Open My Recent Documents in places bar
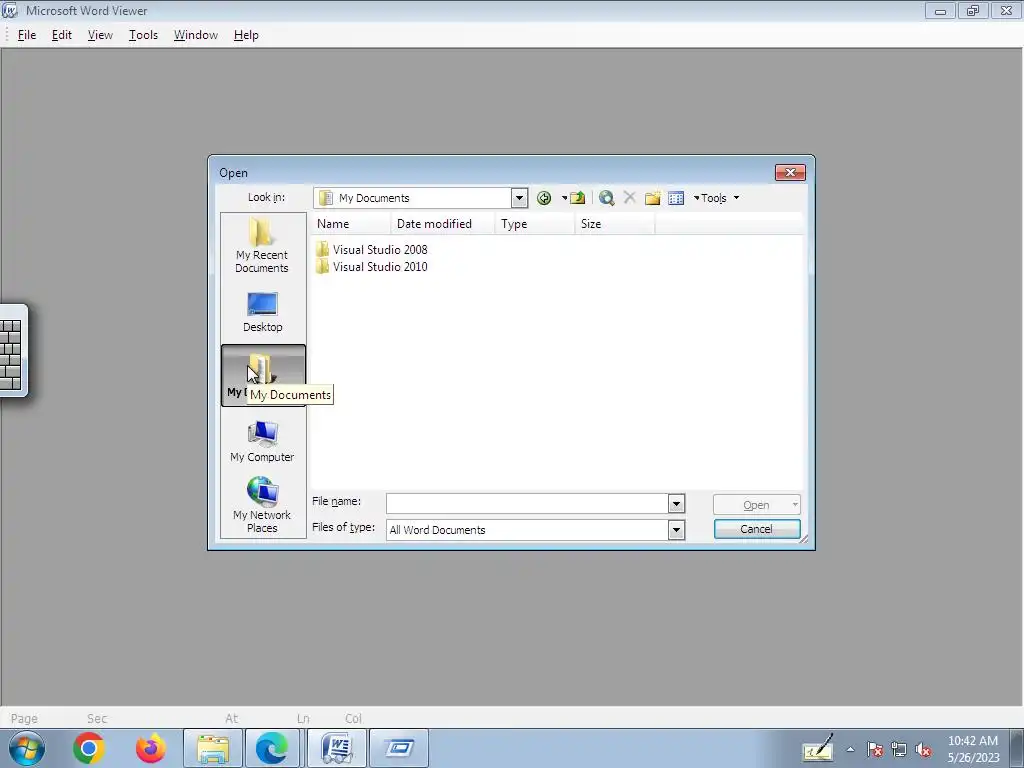 pyautogui.click(x=263, y=246)
